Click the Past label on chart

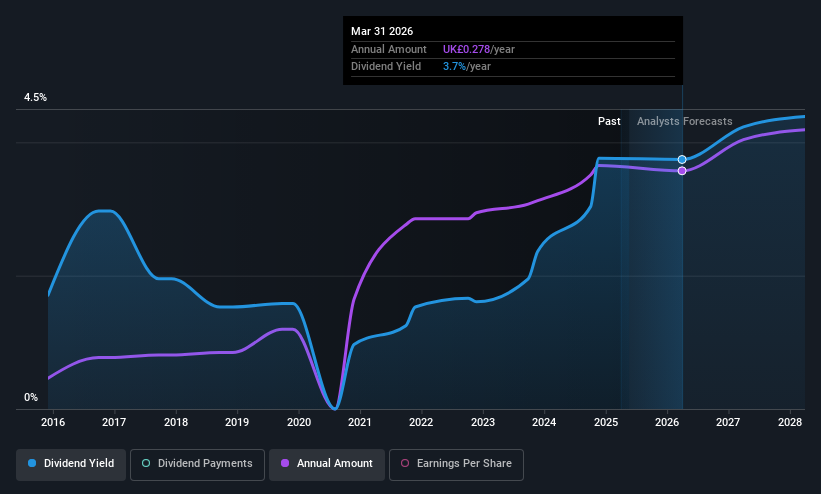[x=609, y=122]
